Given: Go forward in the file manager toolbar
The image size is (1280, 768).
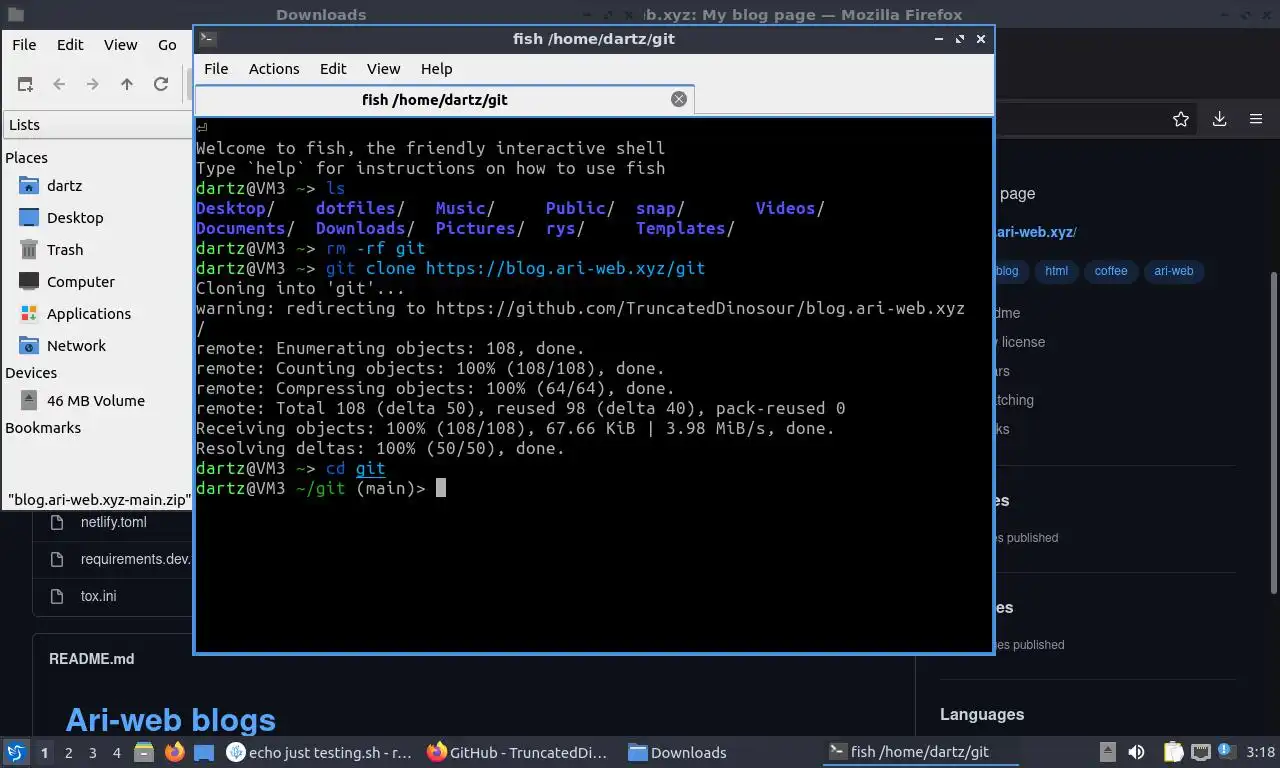Looking at the screenshot, I should click(93, 84).
